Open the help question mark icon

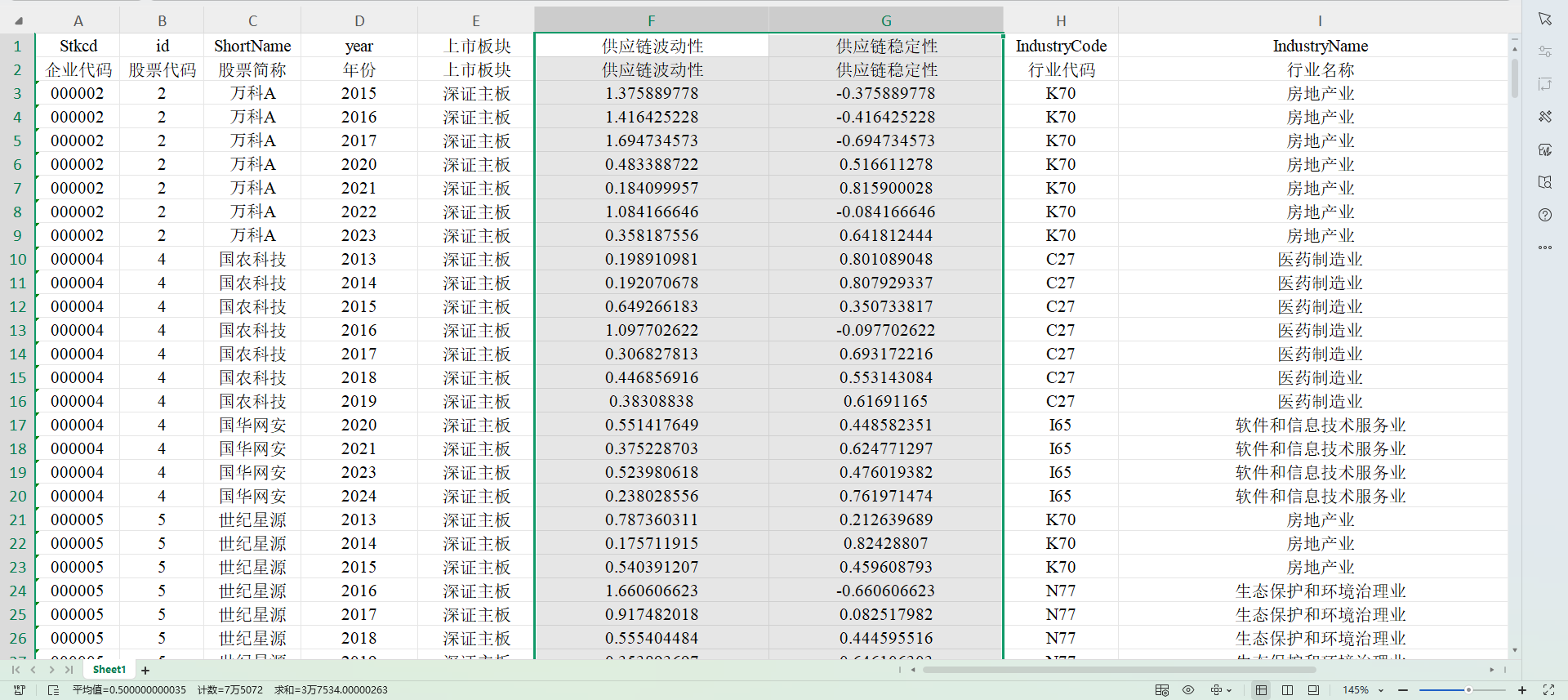pyautogui.click(x=1544, y=215)
